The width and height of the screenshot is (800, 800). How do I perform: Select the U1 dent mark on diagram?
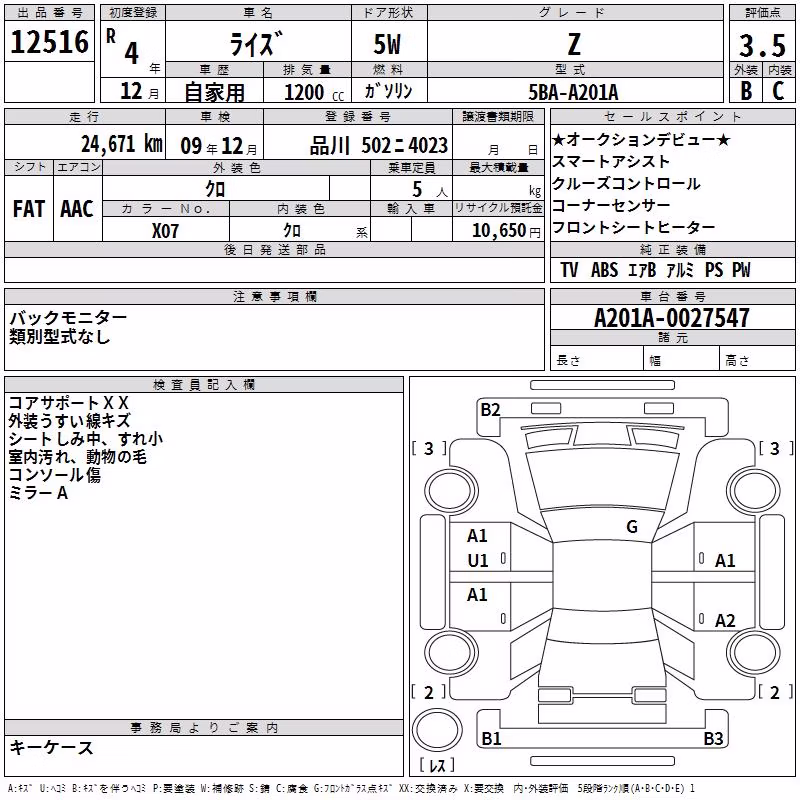tap(478, 561)
